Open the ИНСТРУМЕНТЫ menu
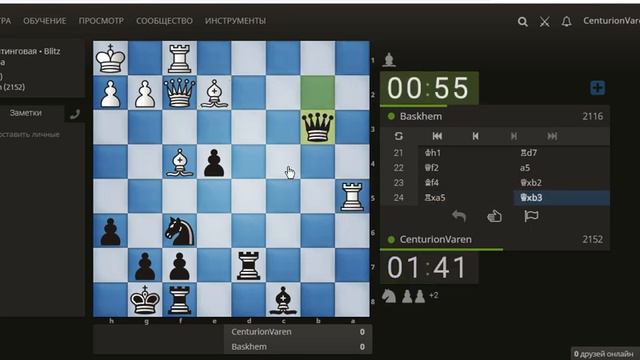Viewport: 640px width, 360px height. point(236,21)
